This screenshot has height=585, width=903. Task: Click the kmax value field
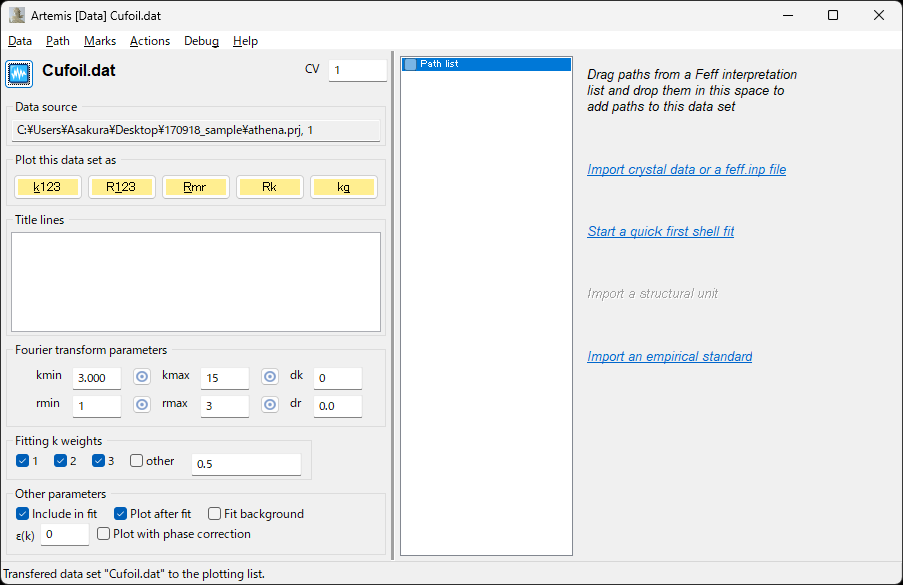(225, 378)
